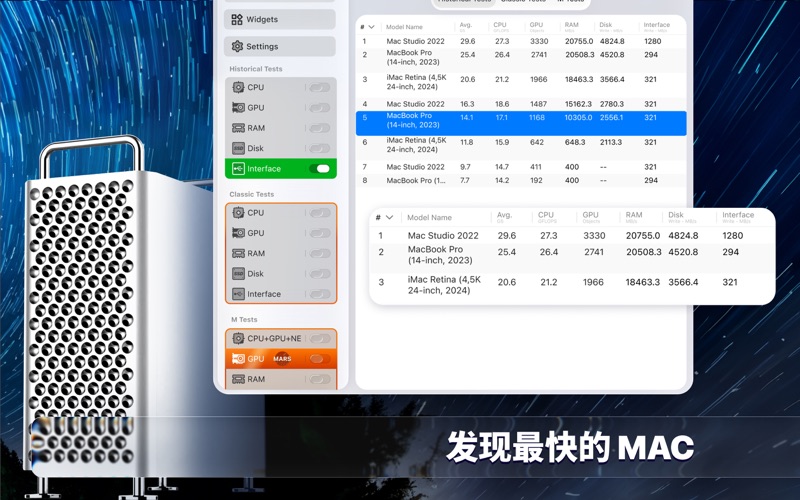The width and height of the screenshot is (800, 500).
Task: Sort main table by Interface column header
Action: pyautogui.click(x=657, y=25)
